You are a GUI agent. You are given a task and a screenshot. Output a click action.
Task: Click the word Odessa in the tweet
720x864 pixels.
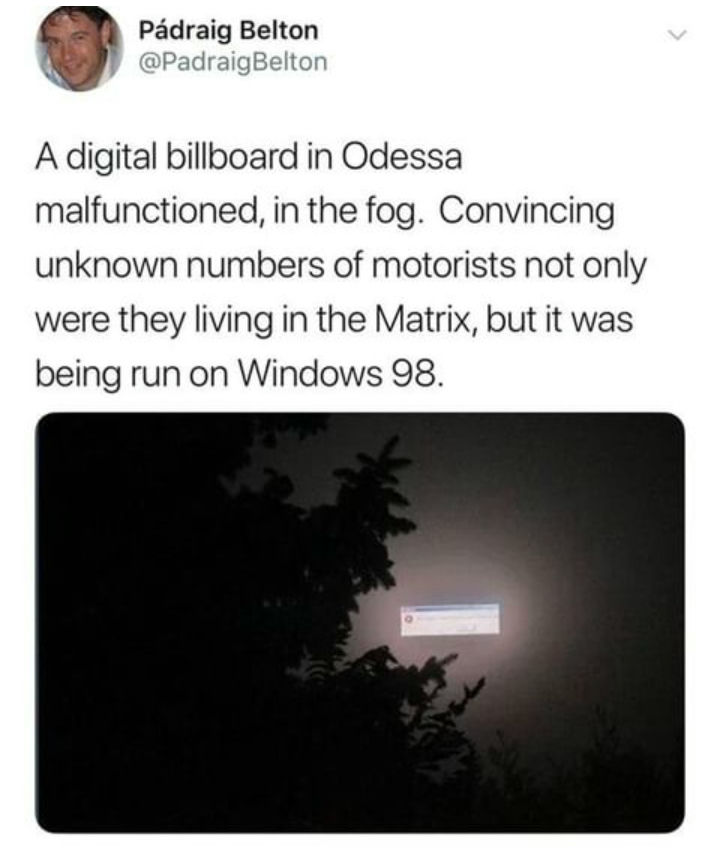[402, 157]
